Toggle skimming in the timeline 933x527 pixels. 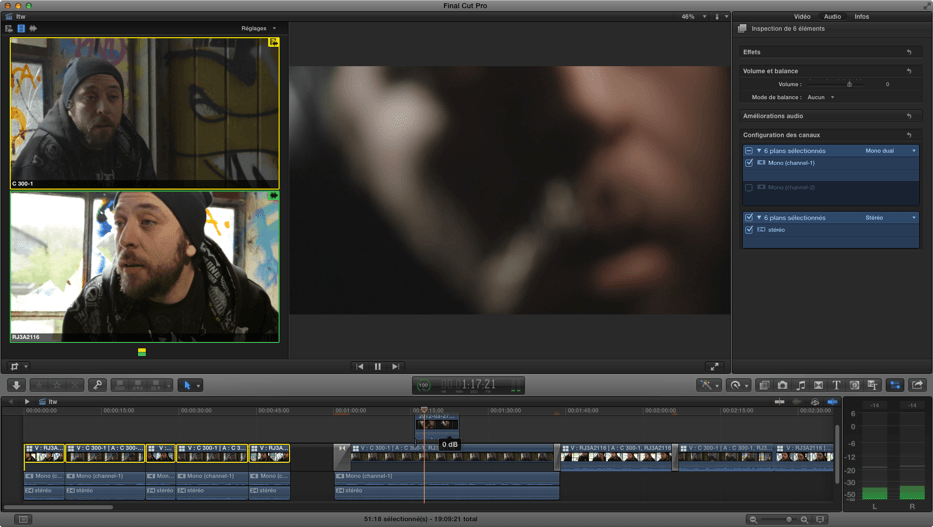click(x=779, y=401)
